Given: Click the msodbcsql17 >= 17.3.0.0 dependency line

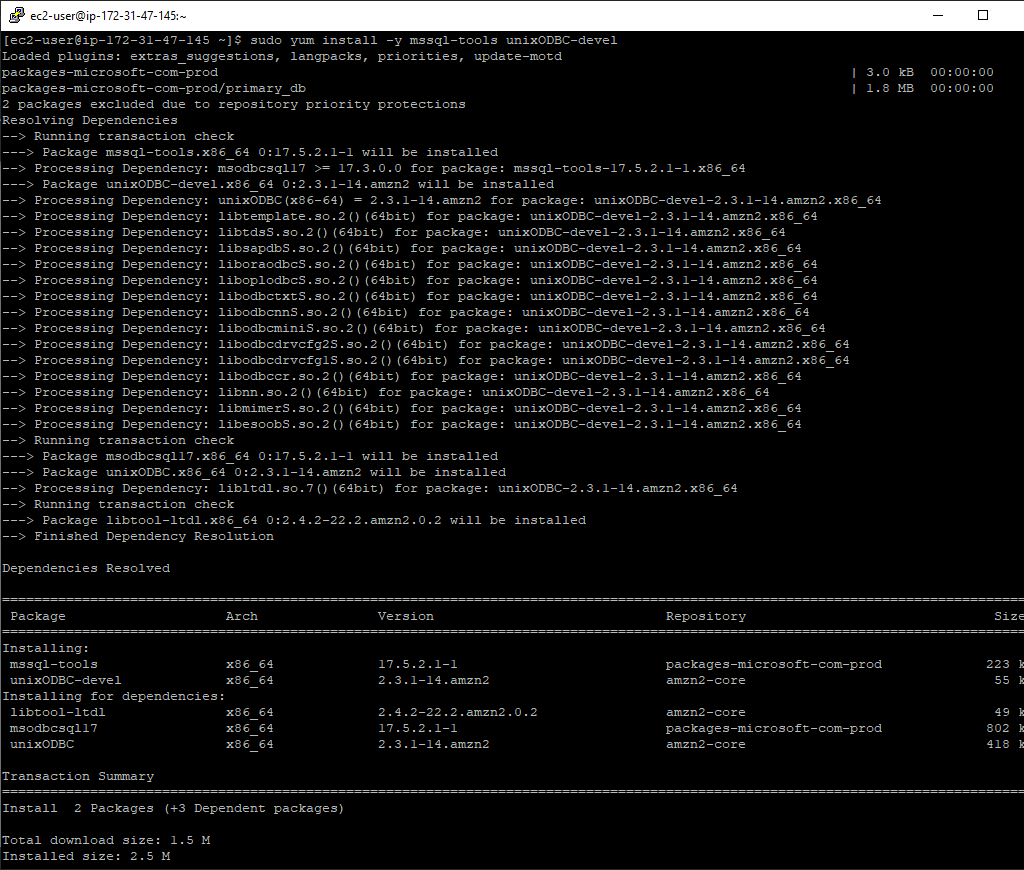Looking at the screenshot, I should click(374, 169).
